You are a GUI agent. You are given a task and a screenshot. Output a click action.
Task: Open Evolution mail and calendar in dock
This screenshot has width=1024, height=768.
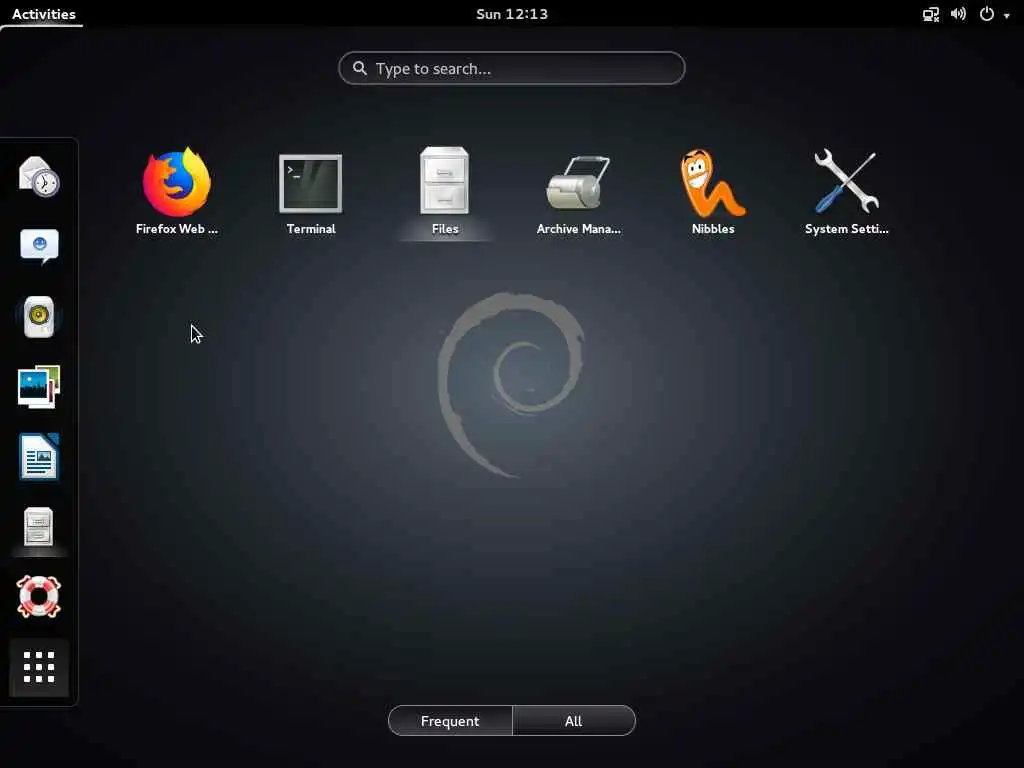(x=39, y=176)
